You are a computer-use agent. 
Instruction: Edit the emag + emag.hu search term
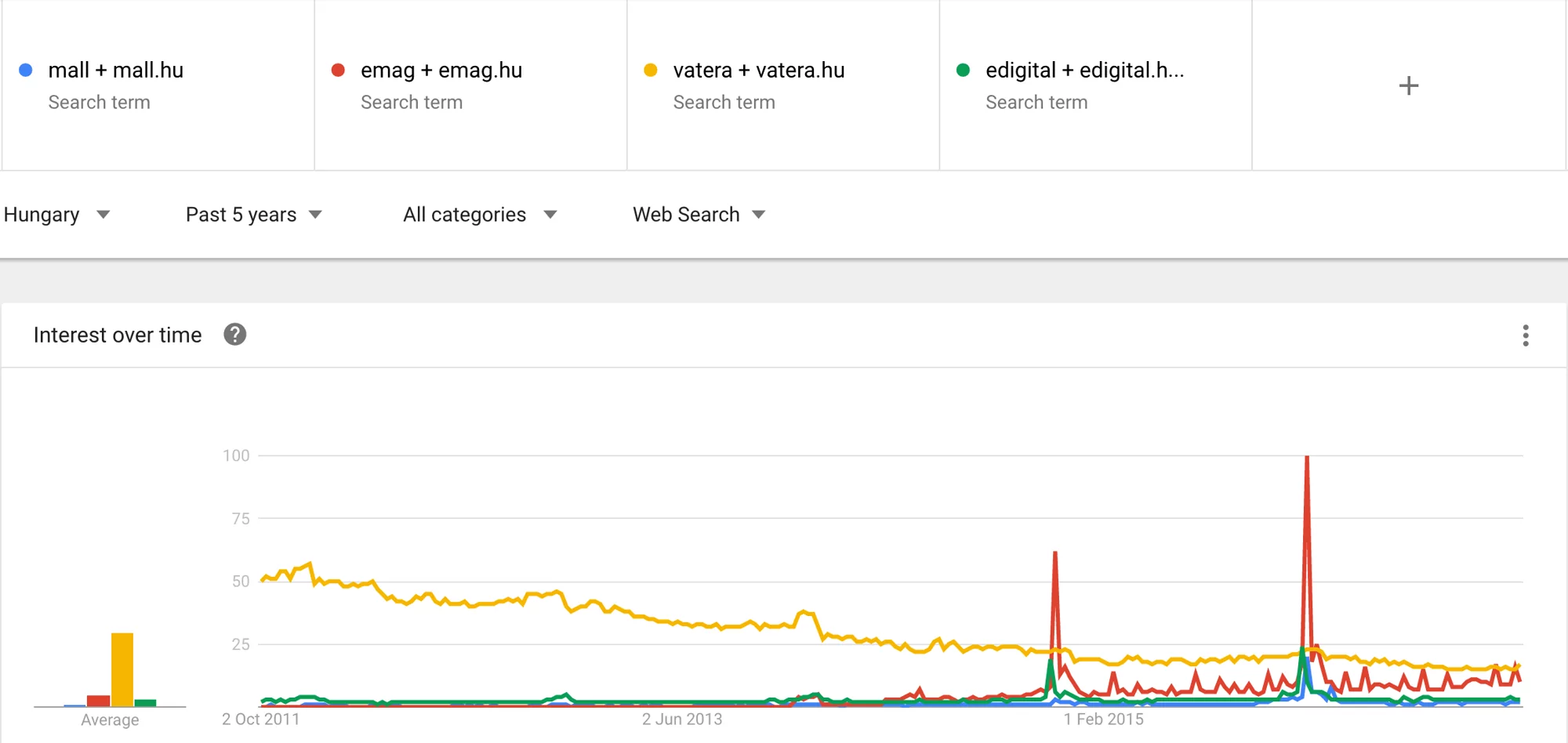(x=441, y=71)
